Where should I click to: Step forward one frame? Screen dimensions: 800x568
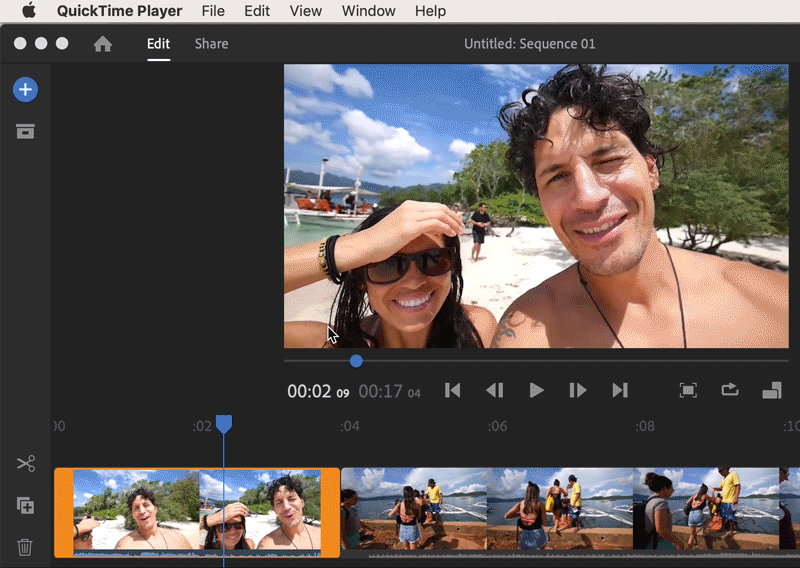pos(578,391)
